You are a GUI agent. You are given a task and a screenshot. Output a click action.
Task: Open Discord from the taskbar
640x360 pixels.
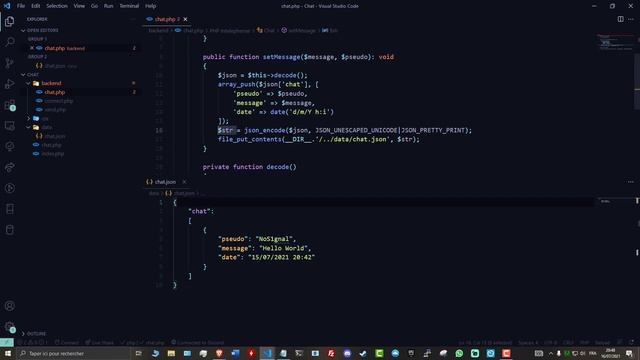pos(347,353)
